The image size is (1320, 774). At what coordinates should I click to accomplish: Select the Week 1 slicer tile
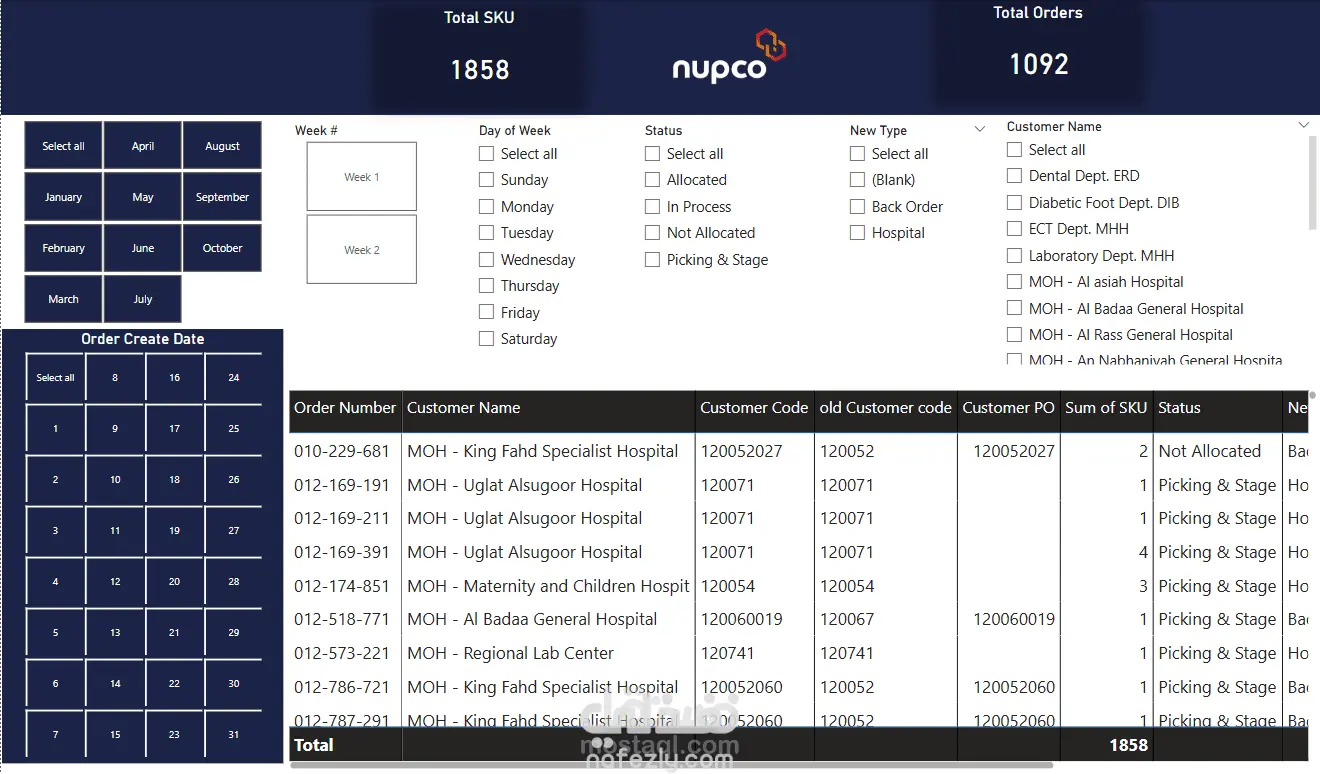[362, 177]
